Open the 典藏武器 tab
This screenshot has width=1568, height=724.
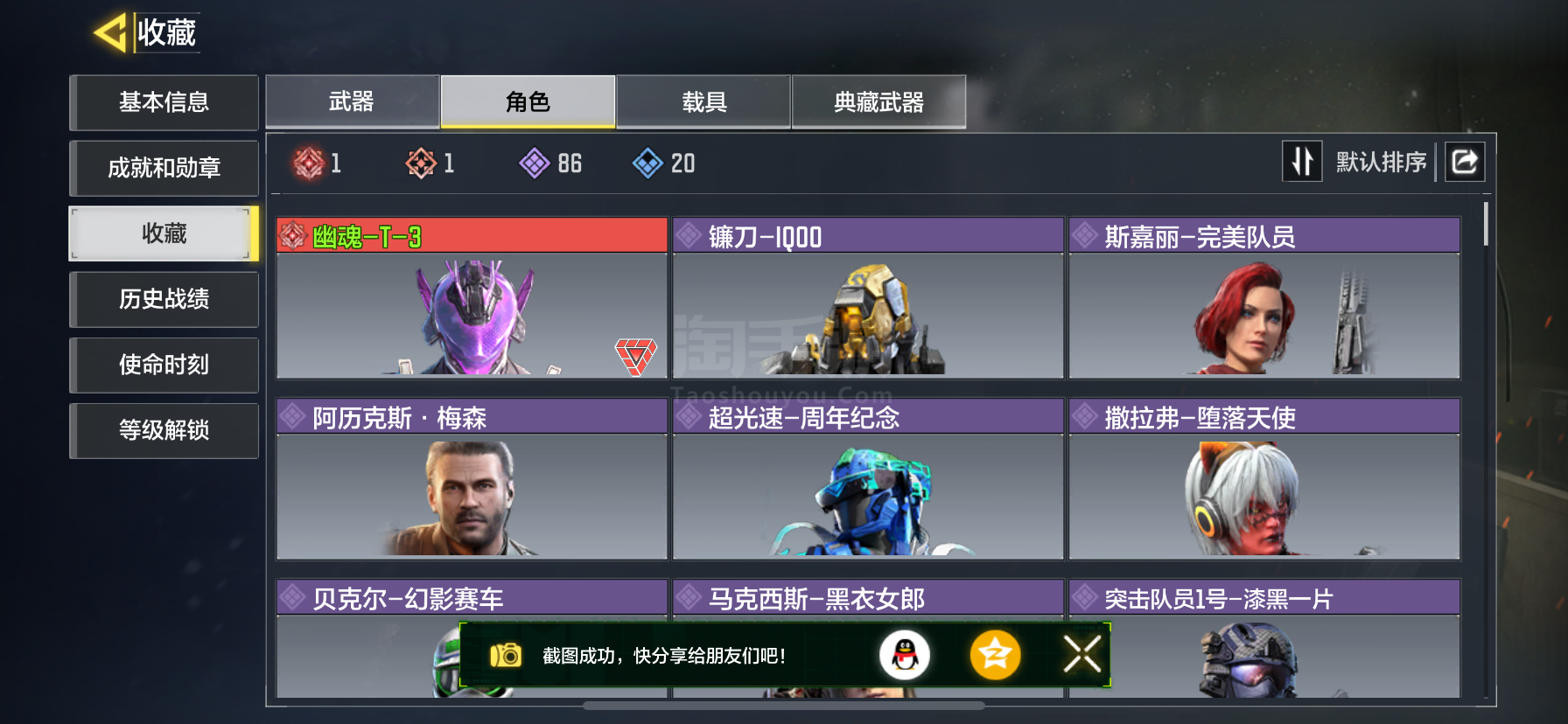[879, 101]
